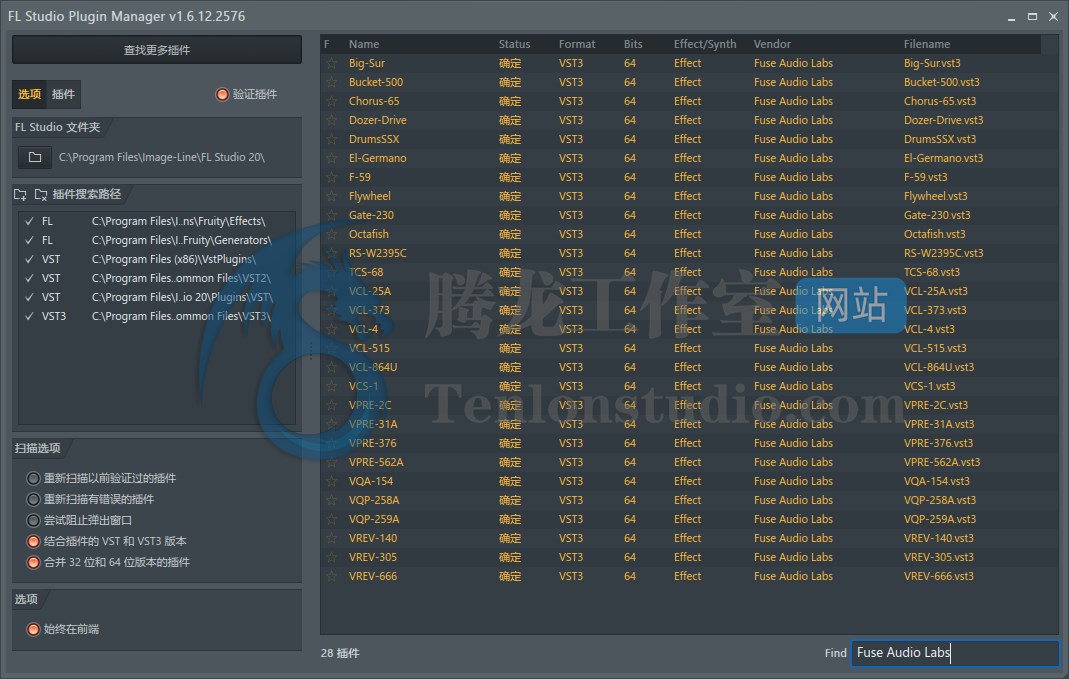Favorite the Bucket-500 plugin star

pyautogui.click(x=331, y=82)
